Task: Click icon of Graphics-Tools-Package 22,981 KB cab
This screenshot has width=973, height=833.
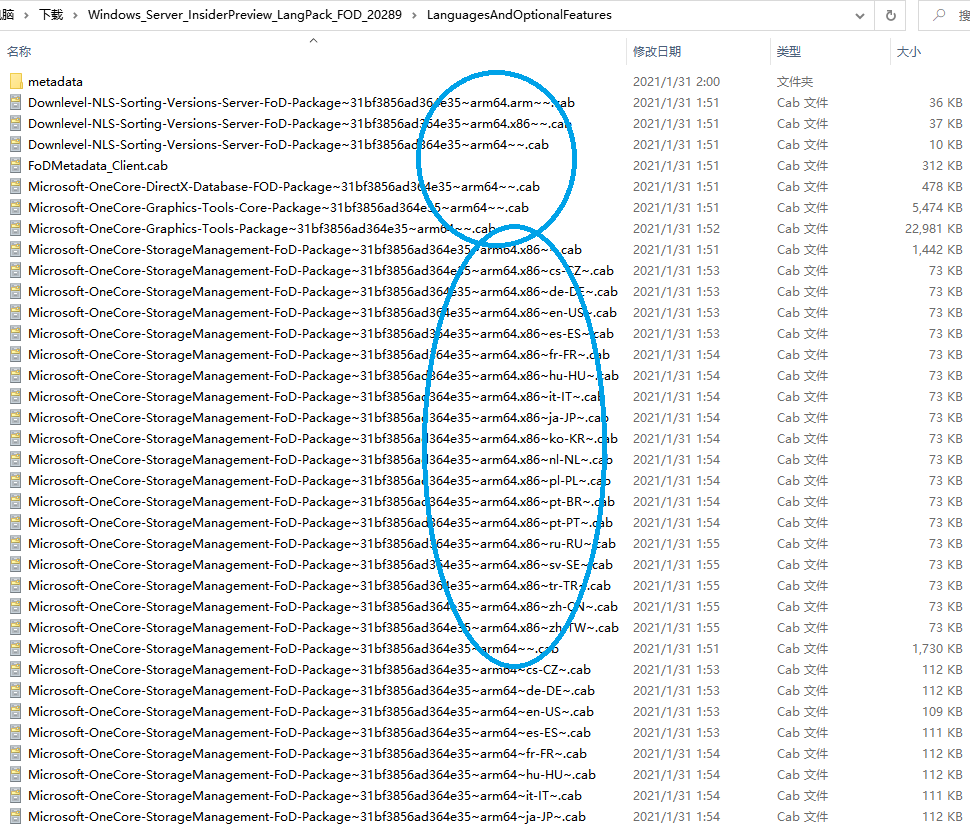Action: [x=16, y=228]
